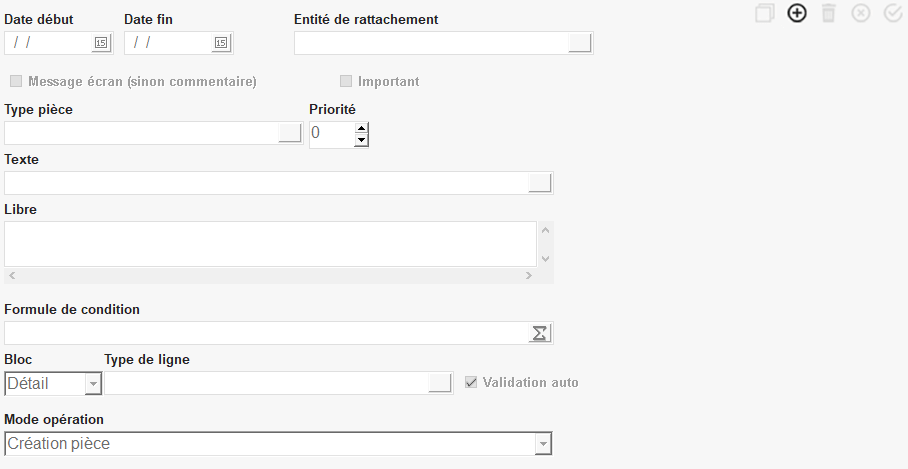Expand the Bloc dropdown
The height and width of the screenshot is (469, 908).
pyautogui.click(x=93, y=384)
